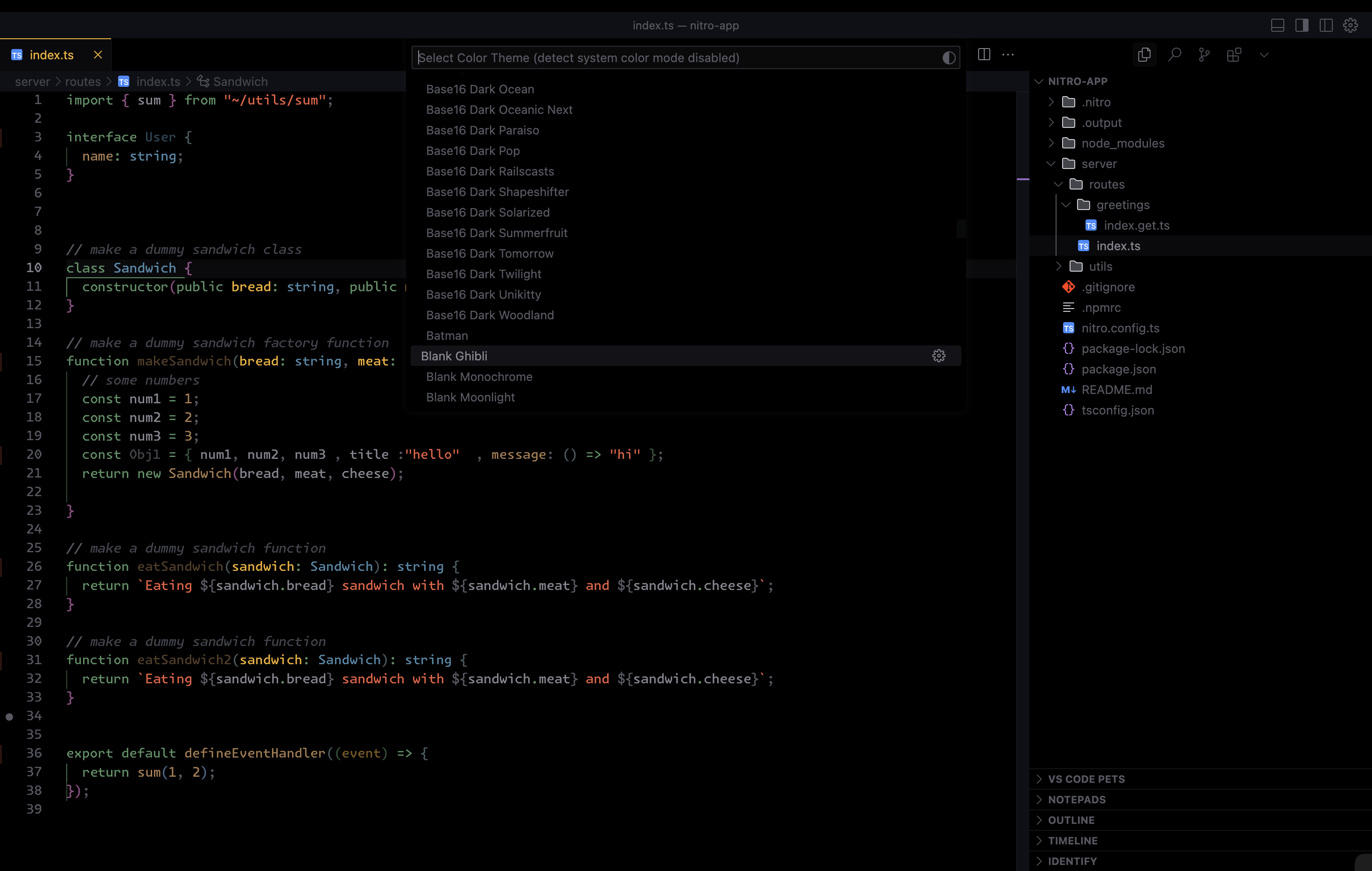Toggle the bottom panel layout icon
The width and height of the screenshot is (1372, 871).
1277,25
